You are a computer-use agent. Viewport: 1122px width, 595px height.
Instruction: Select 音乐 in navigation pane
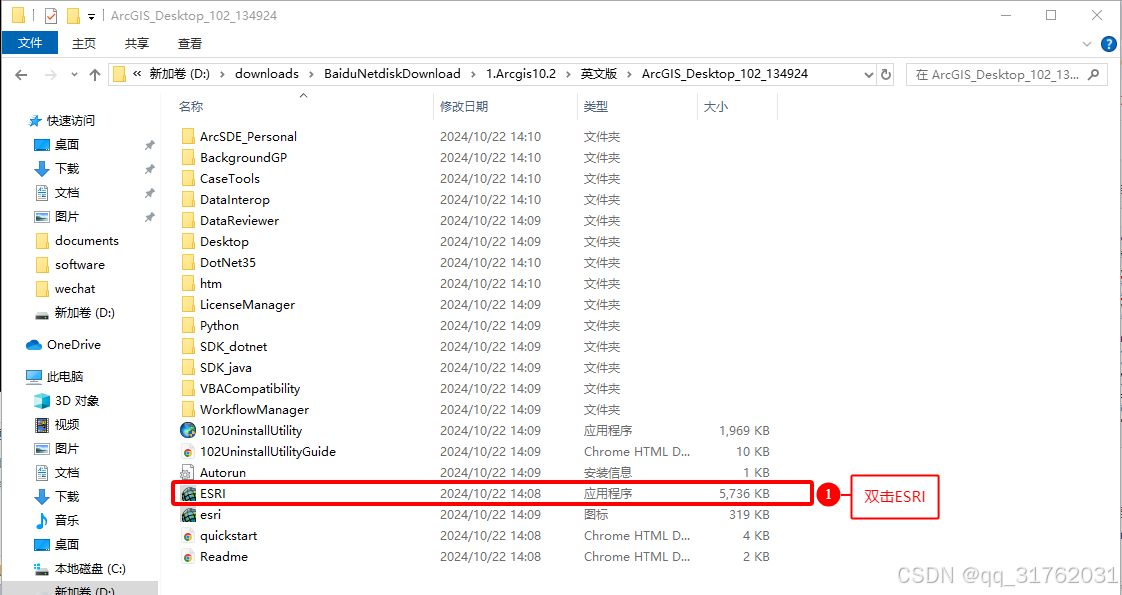coord(67,521)
